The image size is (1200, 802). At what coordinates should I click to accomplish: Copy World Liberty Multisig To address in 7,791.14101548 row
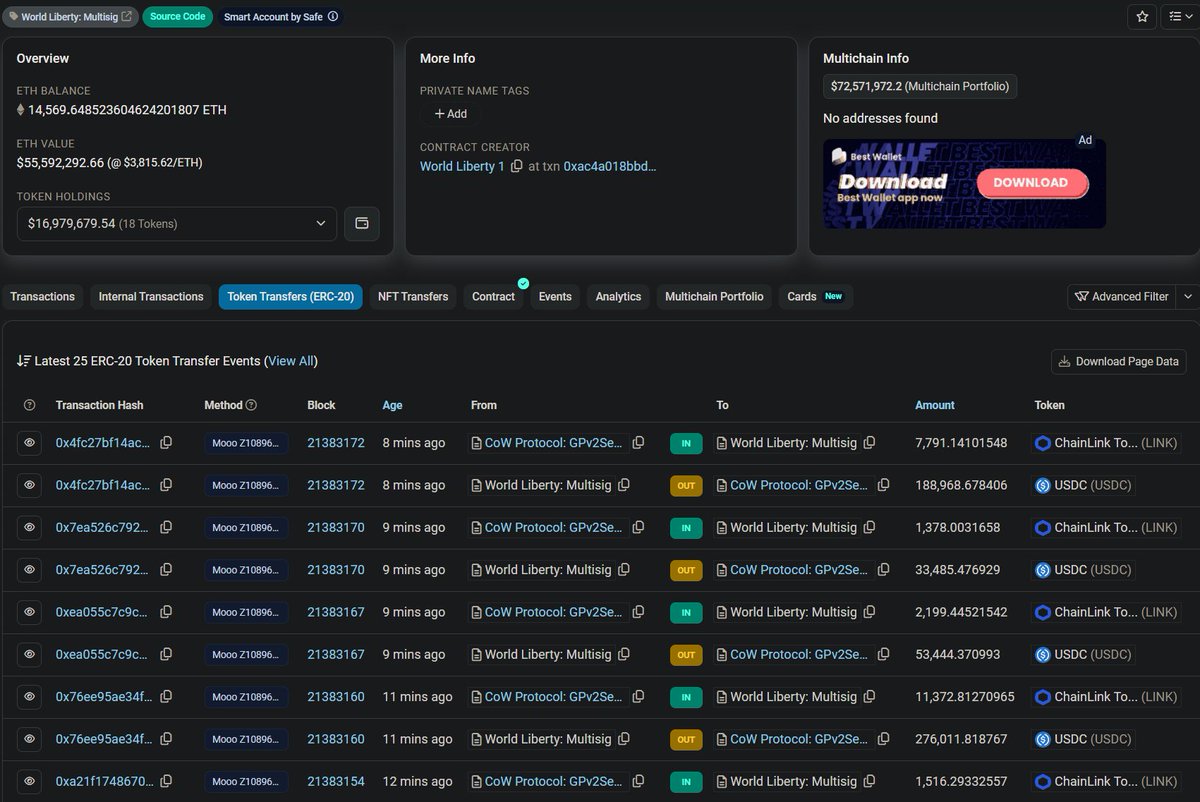click(870, 442)
